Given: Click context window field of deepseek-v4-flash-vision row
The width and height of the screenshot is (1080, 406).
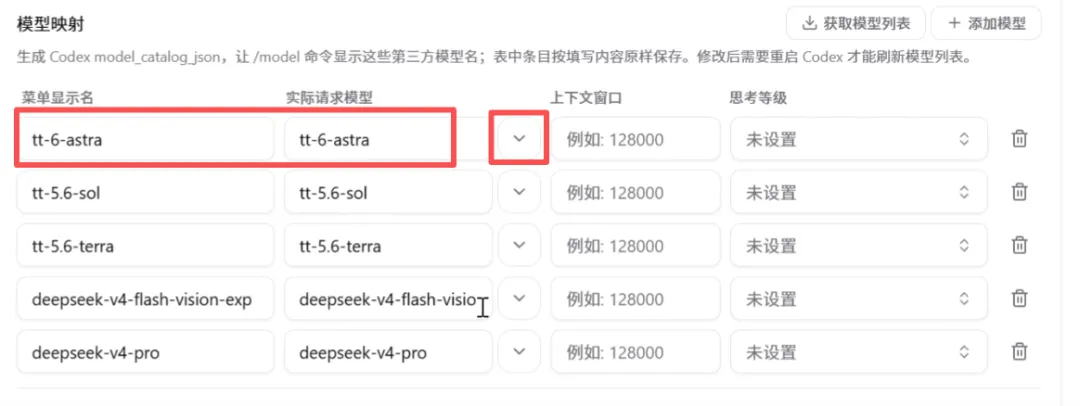Looking at the screenshot, I should (635, 298).
